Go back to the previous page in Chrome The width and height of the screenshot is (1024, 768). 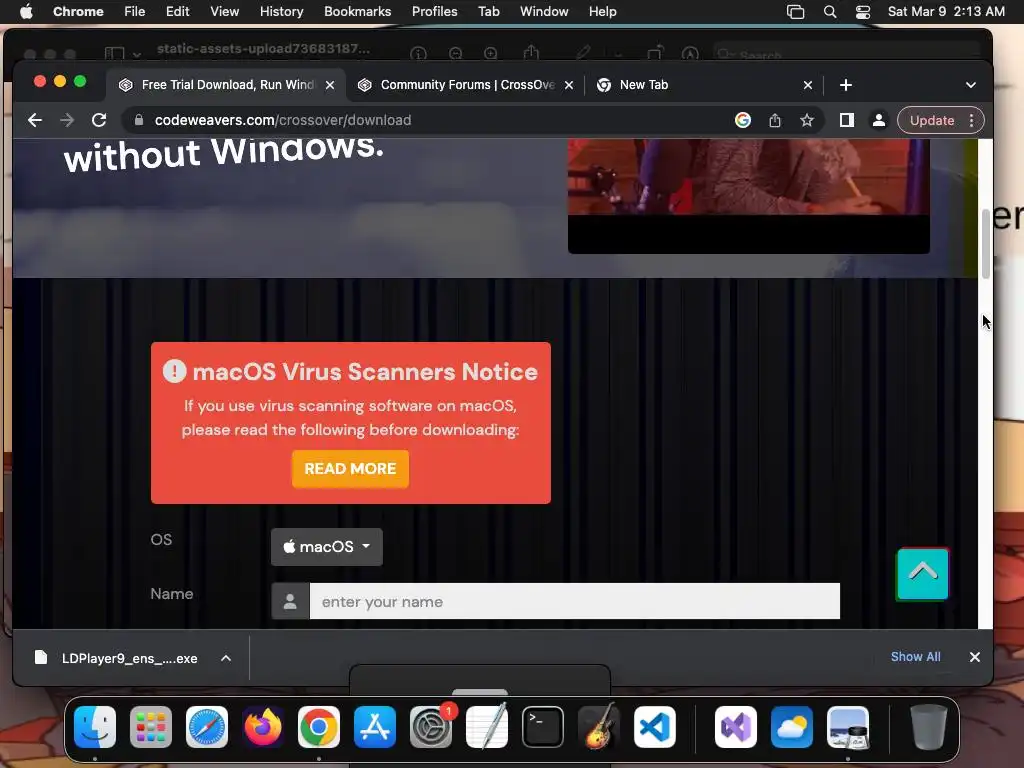(x=35, y=120)
